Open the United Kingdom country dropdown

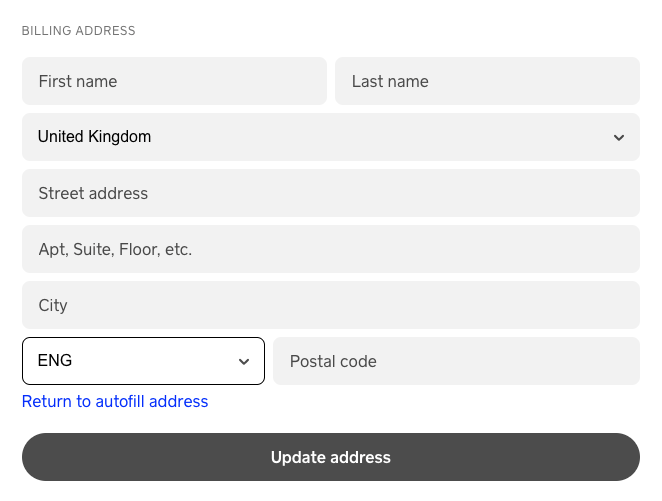pos(330,137)
